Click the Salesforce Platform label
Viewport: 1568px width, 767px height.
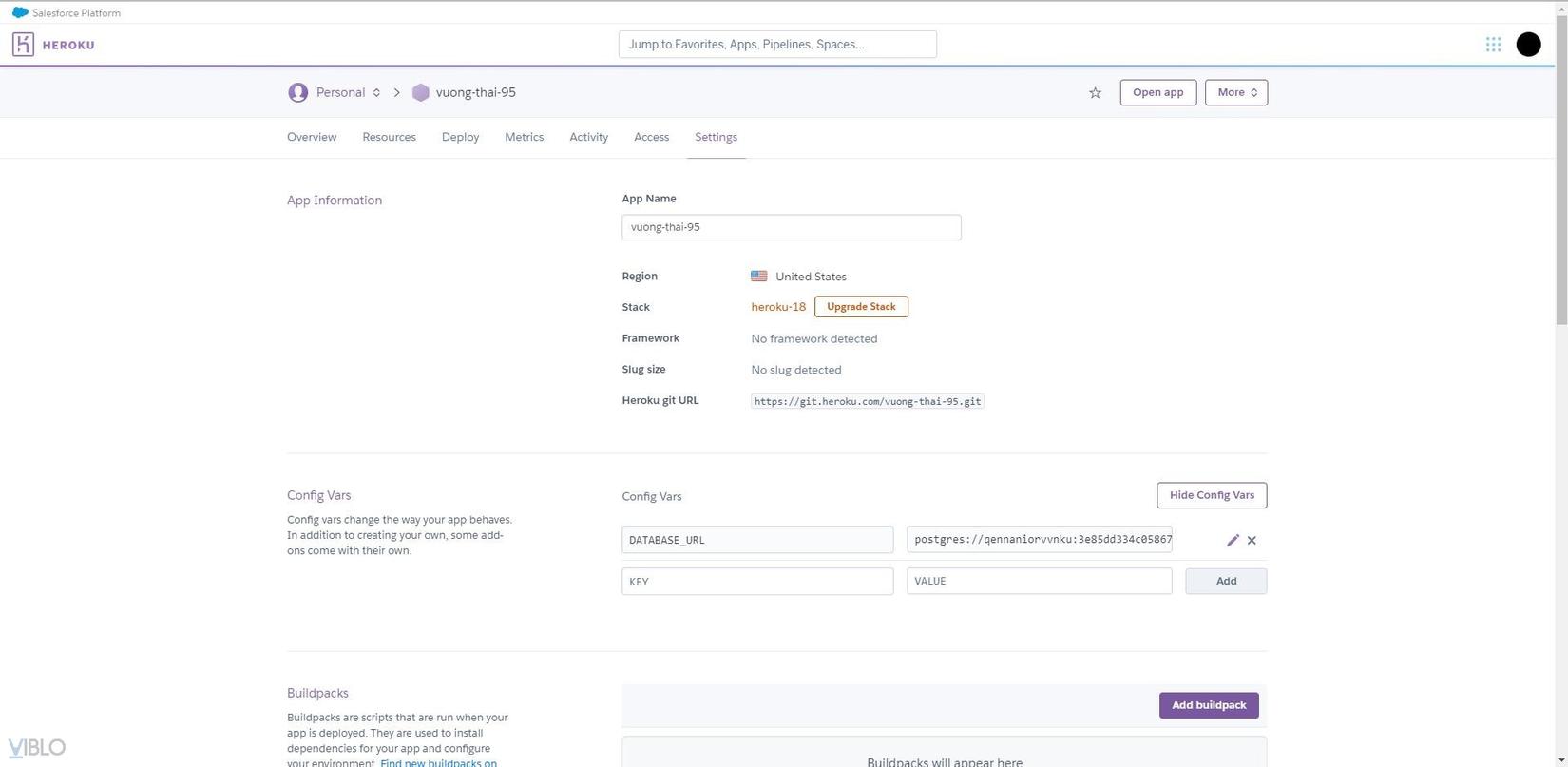(77, 13)
